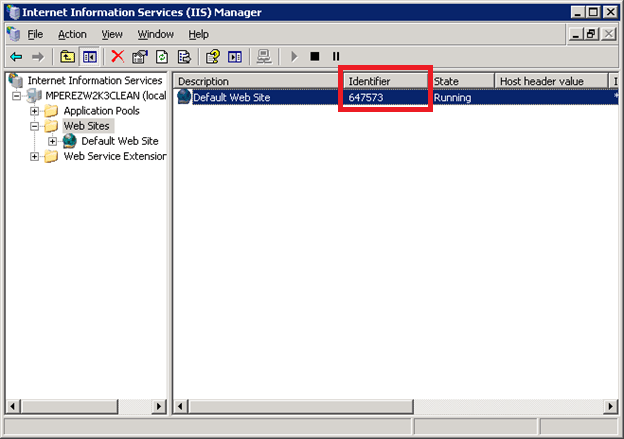The width and height of the screenshot is (624, 439).
Task: Expand the Web Service Extensions node
Action: 35,156
